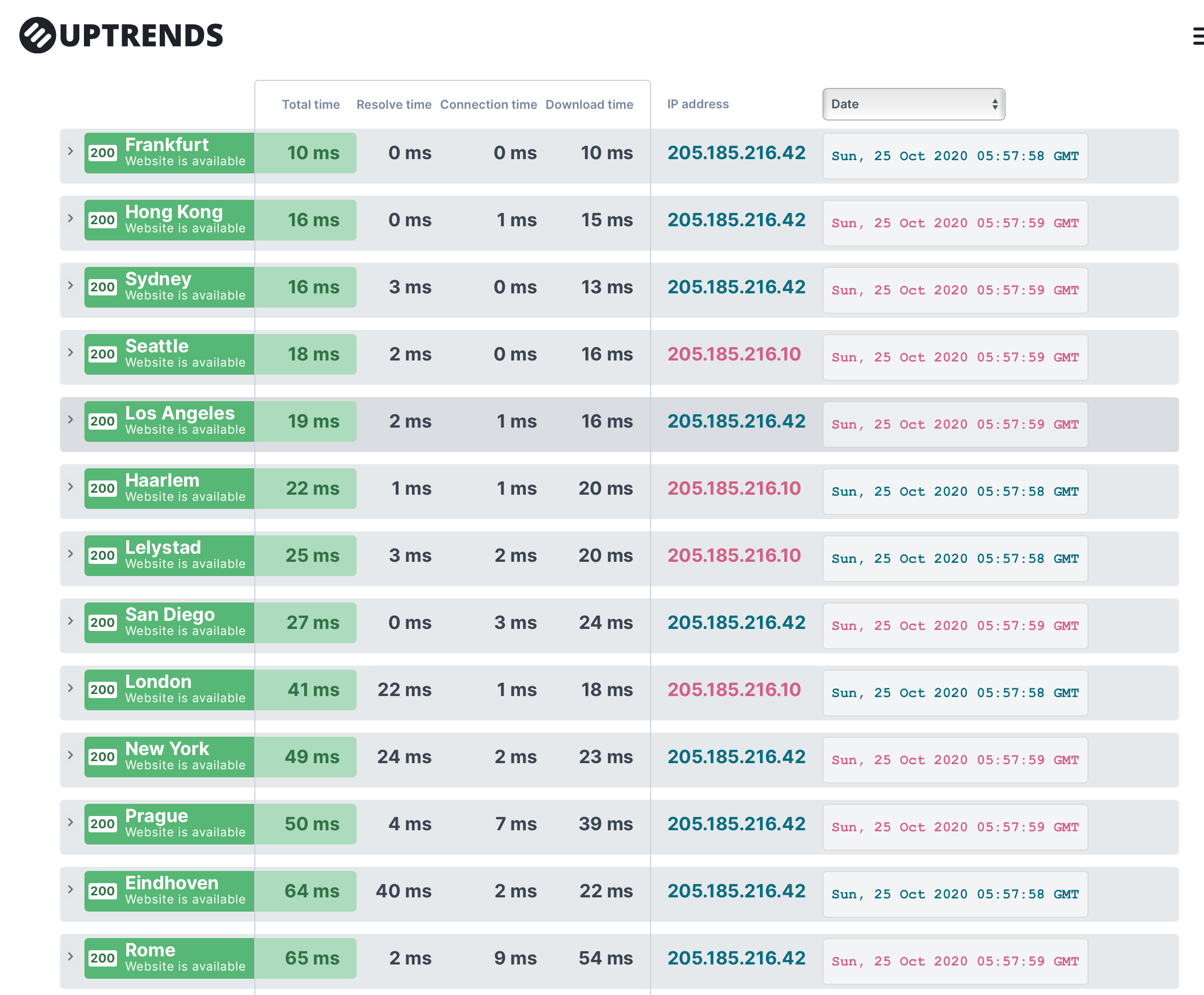Expand the Haarlem row chevron

tap(71, 487)
